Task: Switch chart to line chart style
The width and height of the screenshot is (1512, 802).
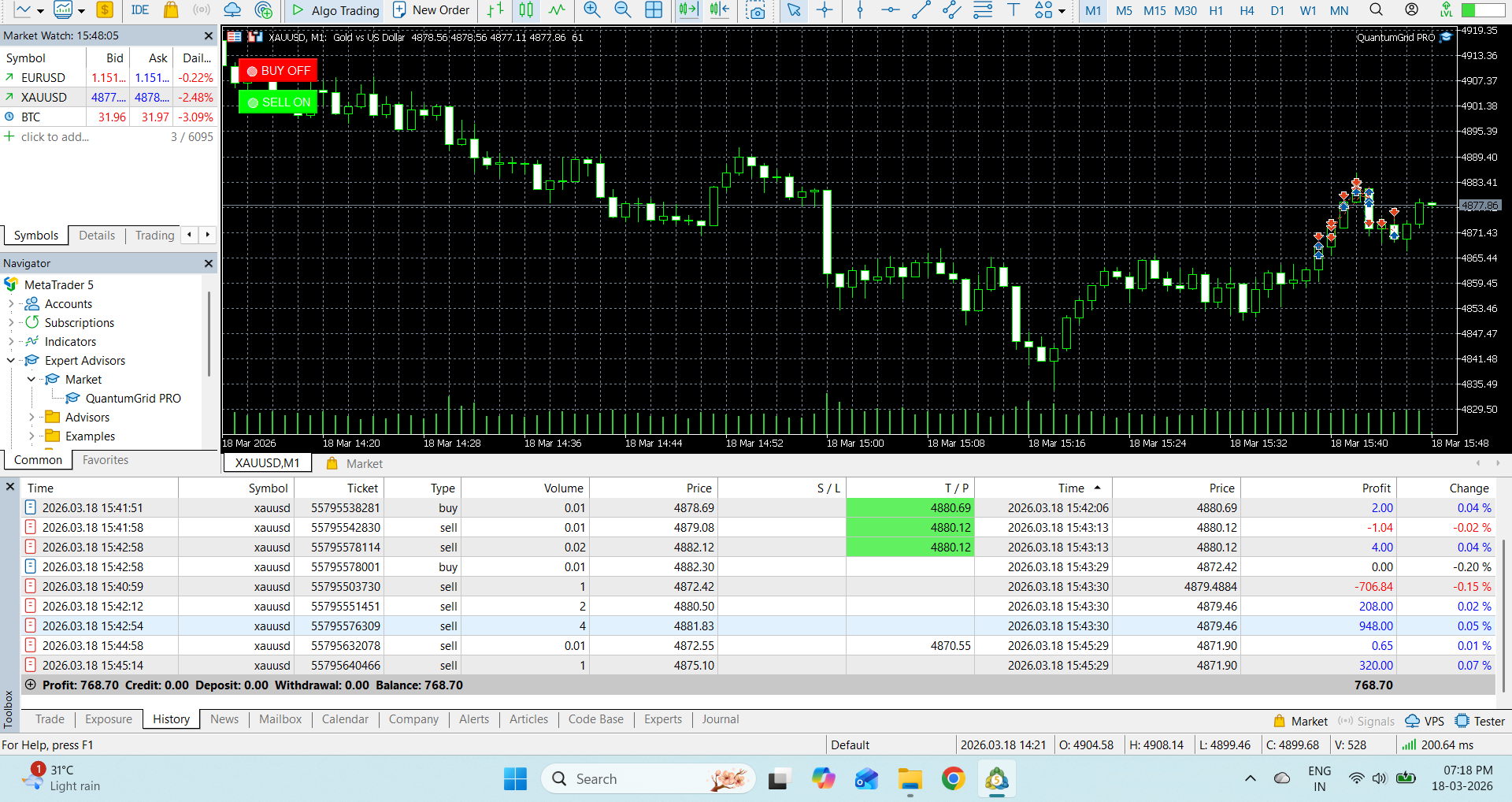Action: point(557,10)
